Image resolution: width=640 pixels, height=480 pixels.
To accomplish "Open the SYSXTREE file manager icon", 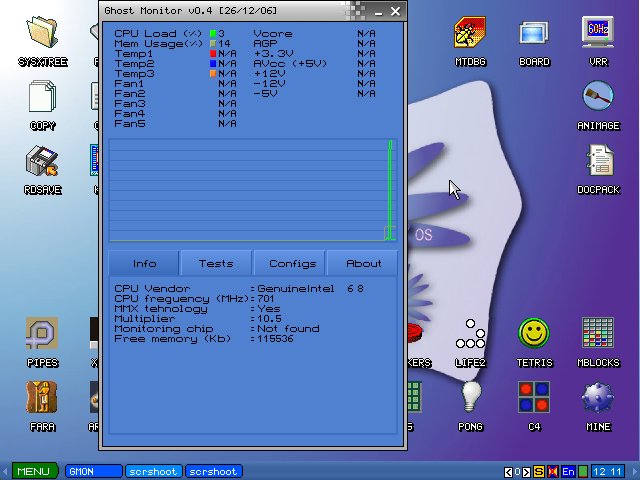I will 42,33.
